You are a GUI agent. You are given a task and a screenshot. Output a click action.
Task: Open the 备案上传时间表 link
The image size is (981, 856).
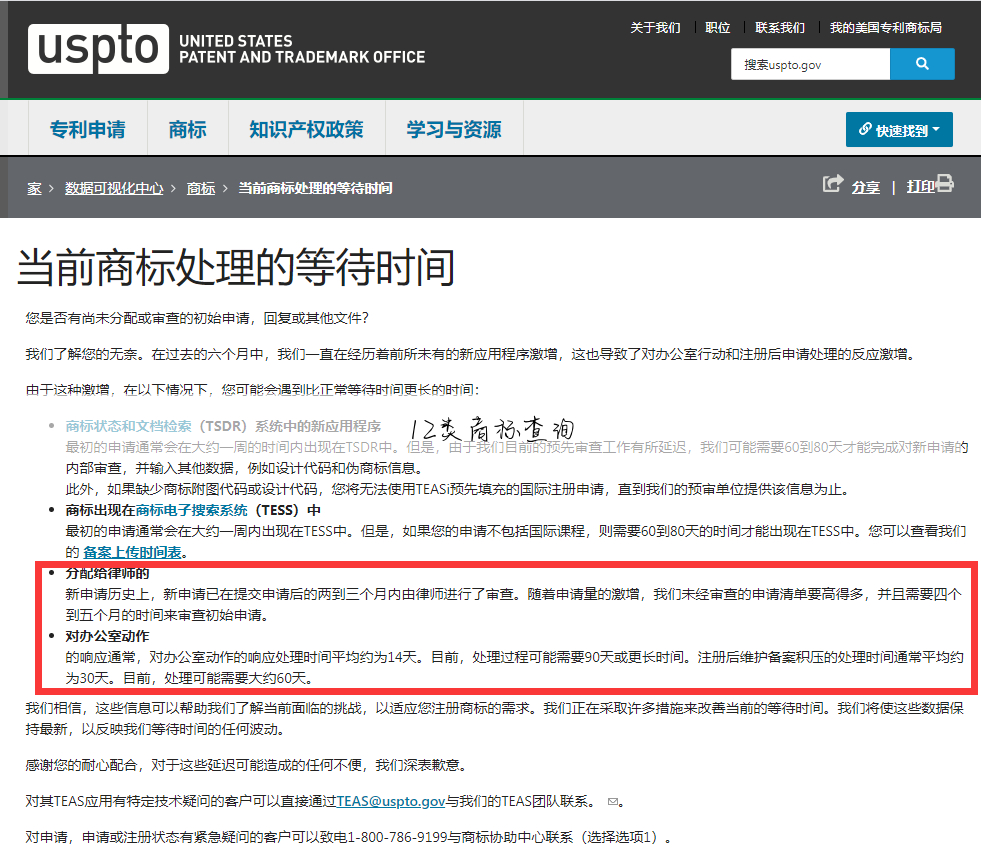click(x=132, y=553)
